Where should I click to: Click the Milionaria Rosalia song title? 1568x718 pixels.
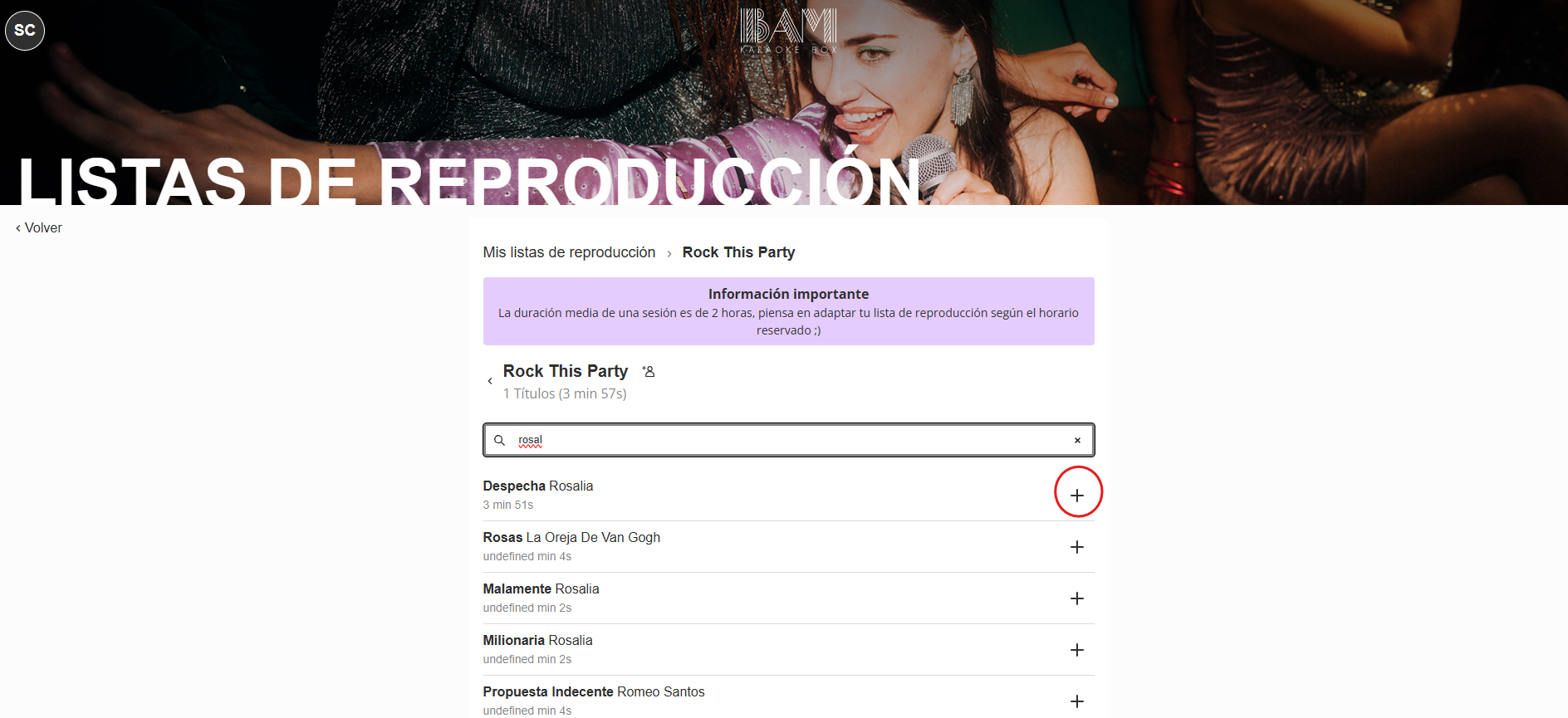pos(537,640)
